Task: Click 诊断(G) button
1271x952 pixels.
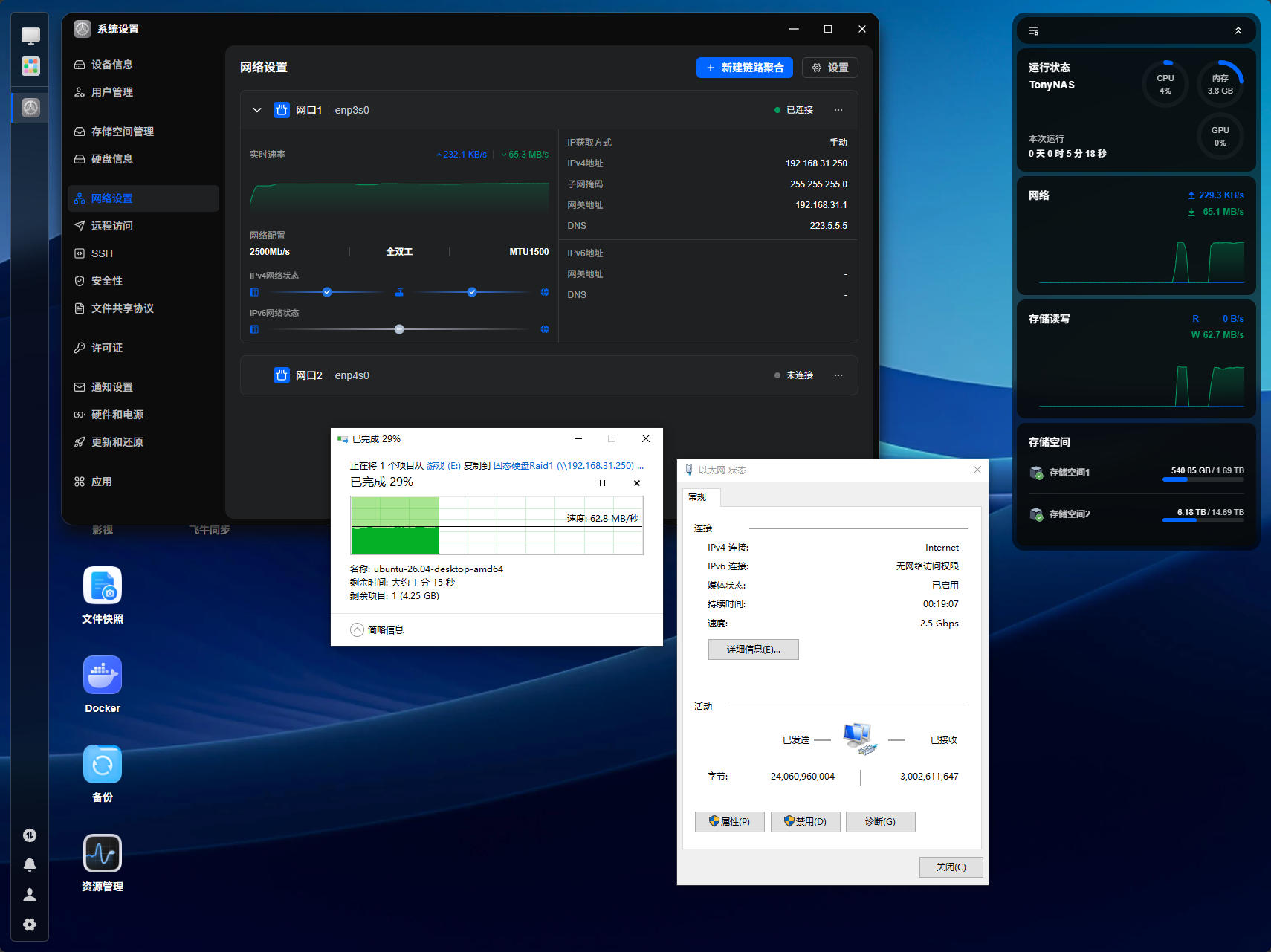Action: [881, 822]
